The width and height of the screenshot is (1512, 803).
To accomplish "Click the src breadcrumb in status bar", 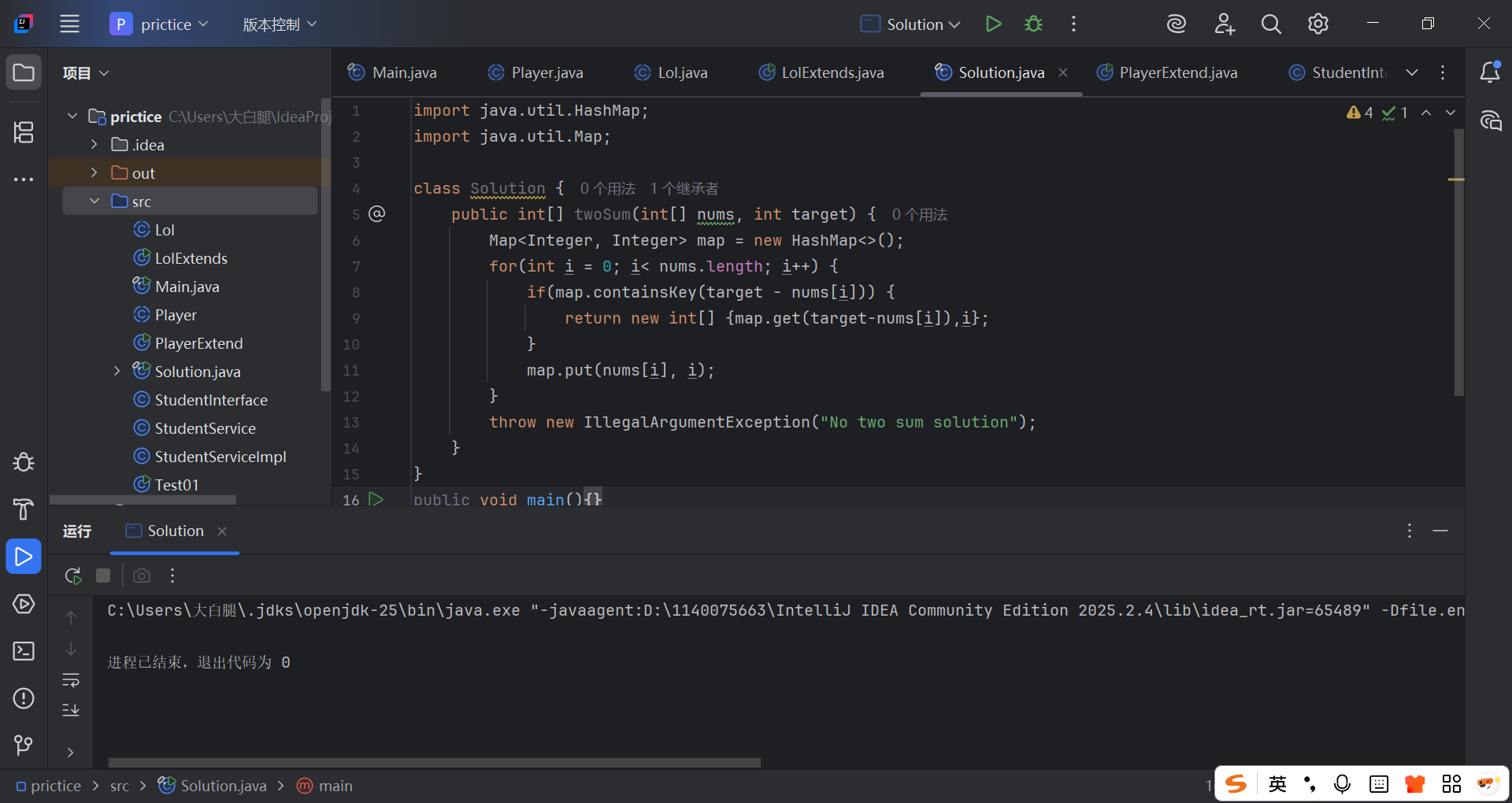I will (x=120, y=786).
